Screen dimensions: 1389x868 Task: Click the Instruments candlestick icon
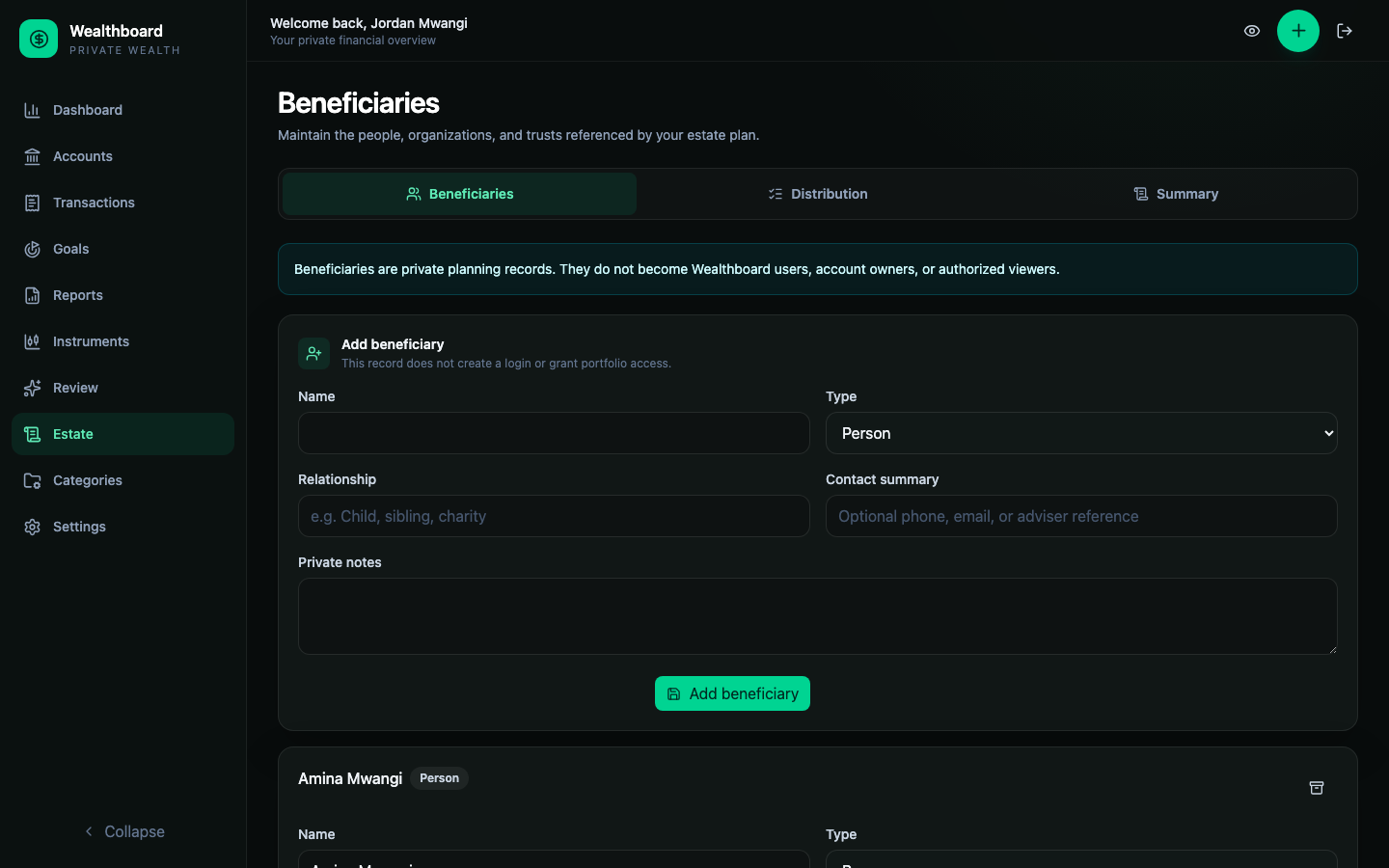(32, 341)
